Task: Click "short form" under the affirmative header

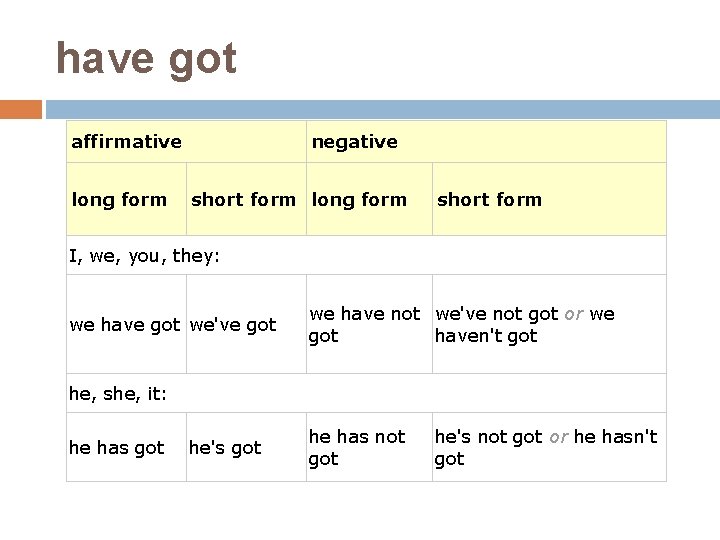Action: (244, 199)
